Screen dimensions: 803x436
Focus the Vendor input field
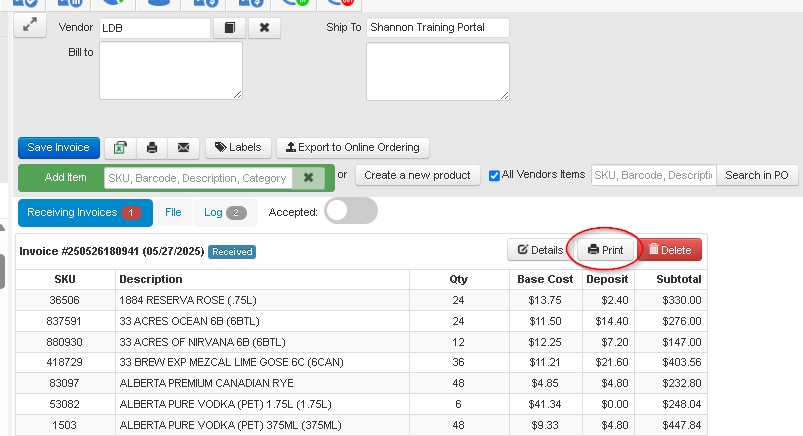[x=155, y=28]
